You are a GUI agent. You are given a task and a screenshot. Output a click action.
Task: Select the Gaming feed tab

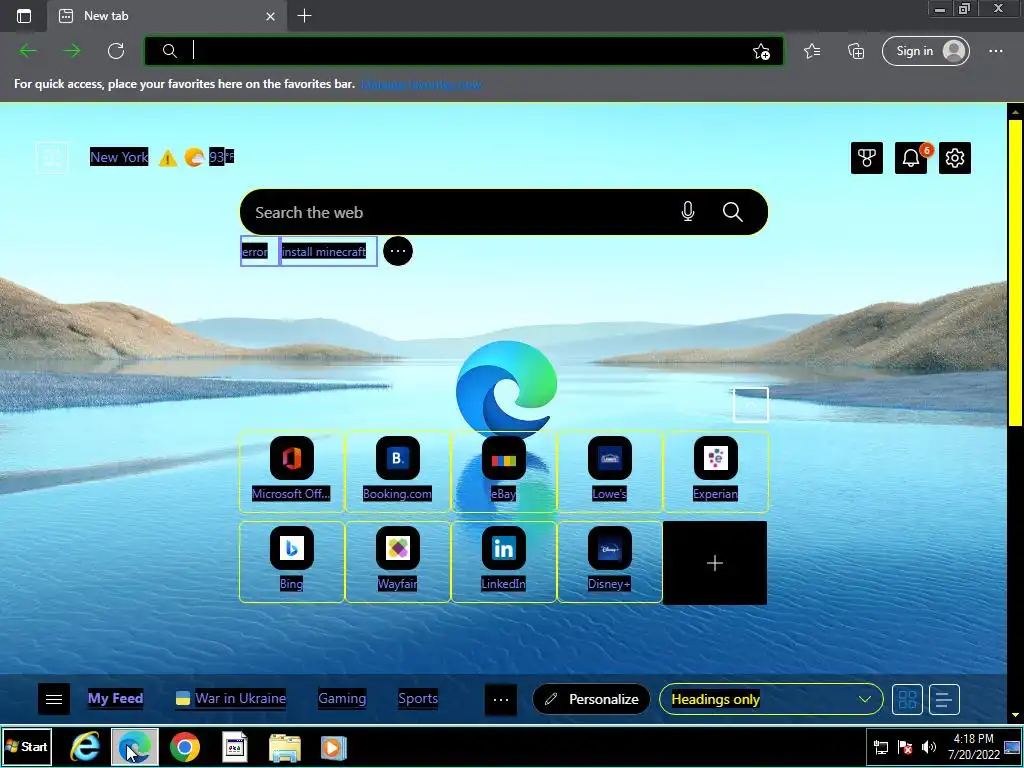pyautogui.click(x=342, y=698)
